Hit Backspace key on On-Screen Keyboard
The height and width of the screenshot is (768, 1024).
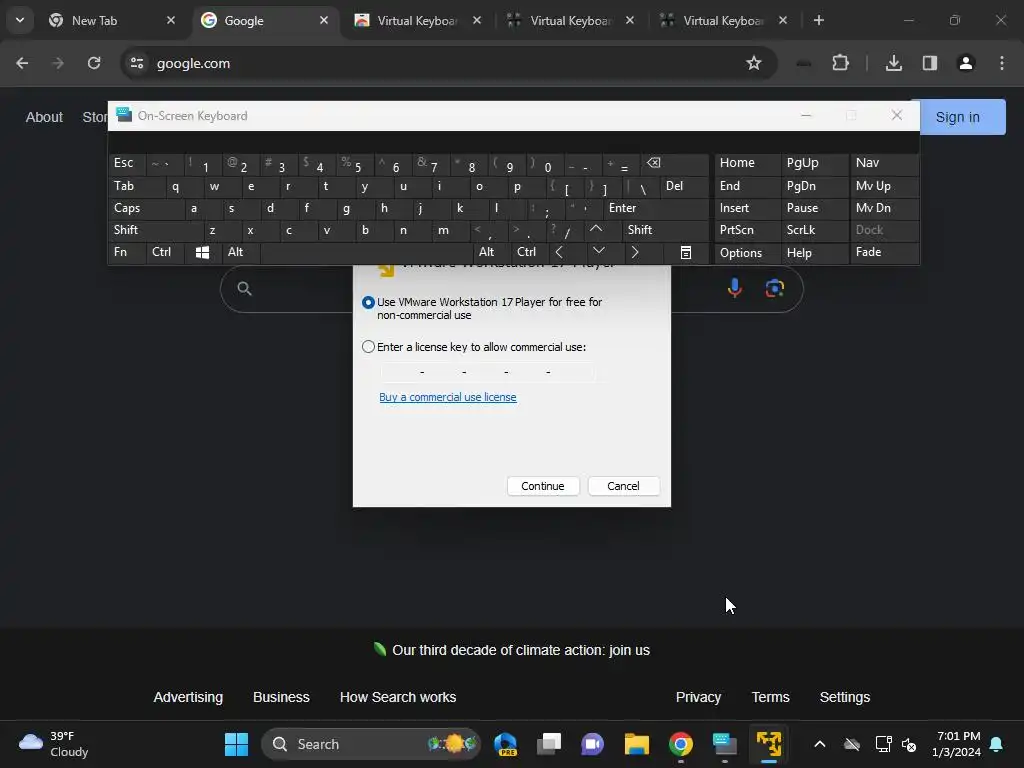point(675,163)
